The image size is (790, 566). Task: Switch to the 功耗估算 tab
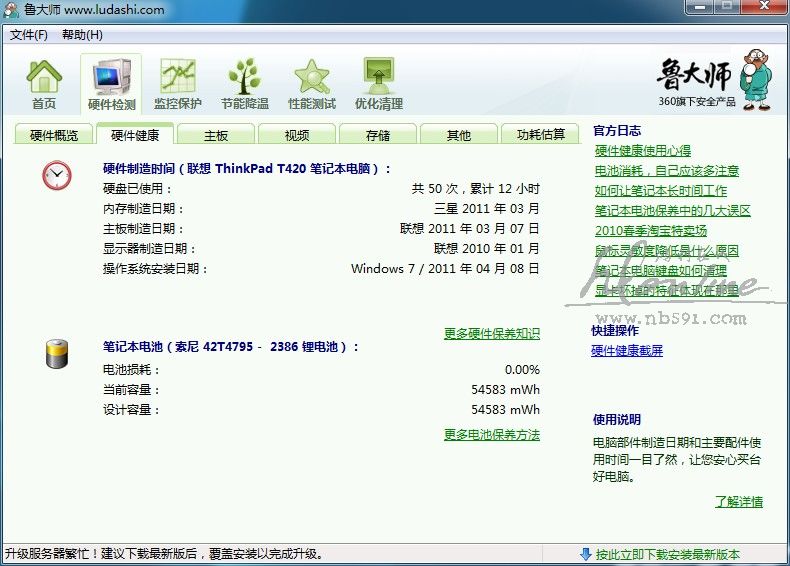click(540, 135)
